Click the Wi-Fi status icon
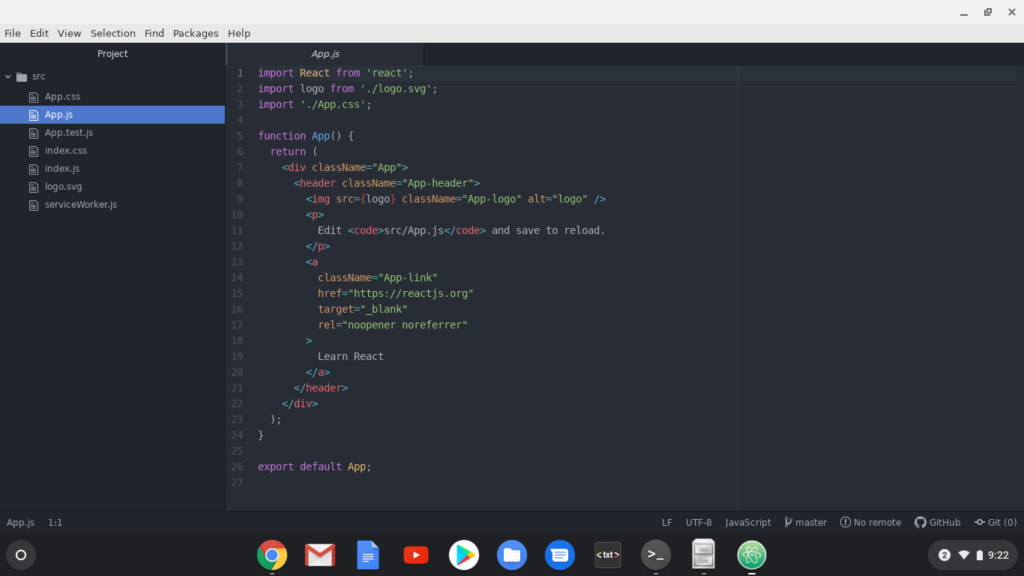 pos(964,555)
